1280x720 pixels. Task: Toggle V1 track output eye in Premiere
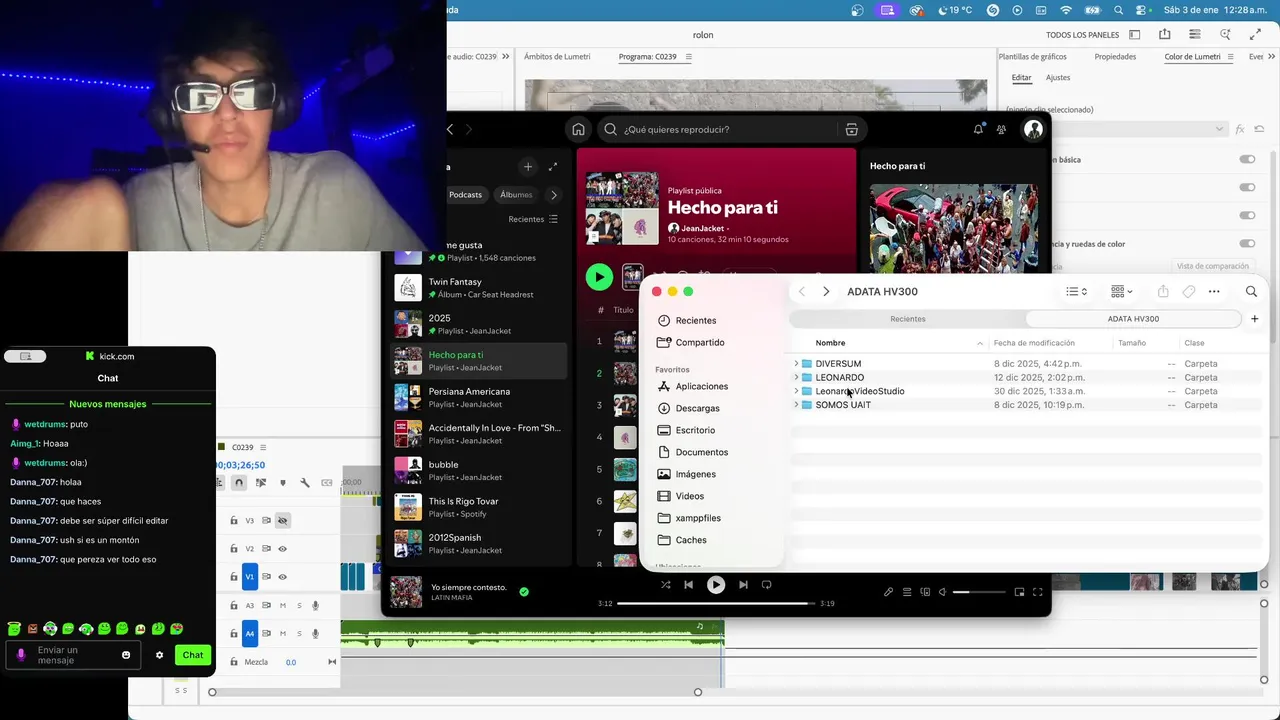[282, 577]
